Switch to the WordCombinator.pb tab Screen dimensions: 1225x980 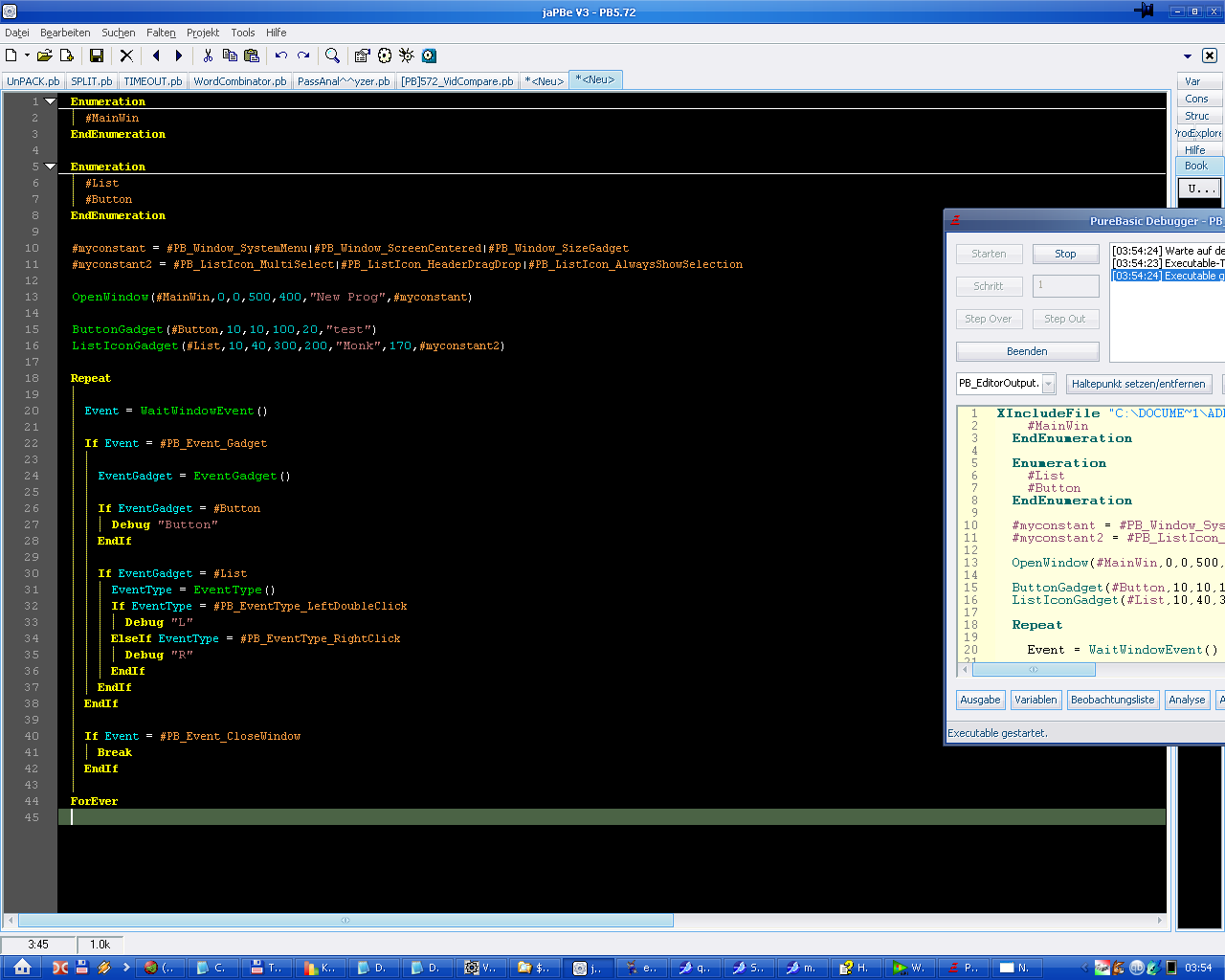[239, 81]
